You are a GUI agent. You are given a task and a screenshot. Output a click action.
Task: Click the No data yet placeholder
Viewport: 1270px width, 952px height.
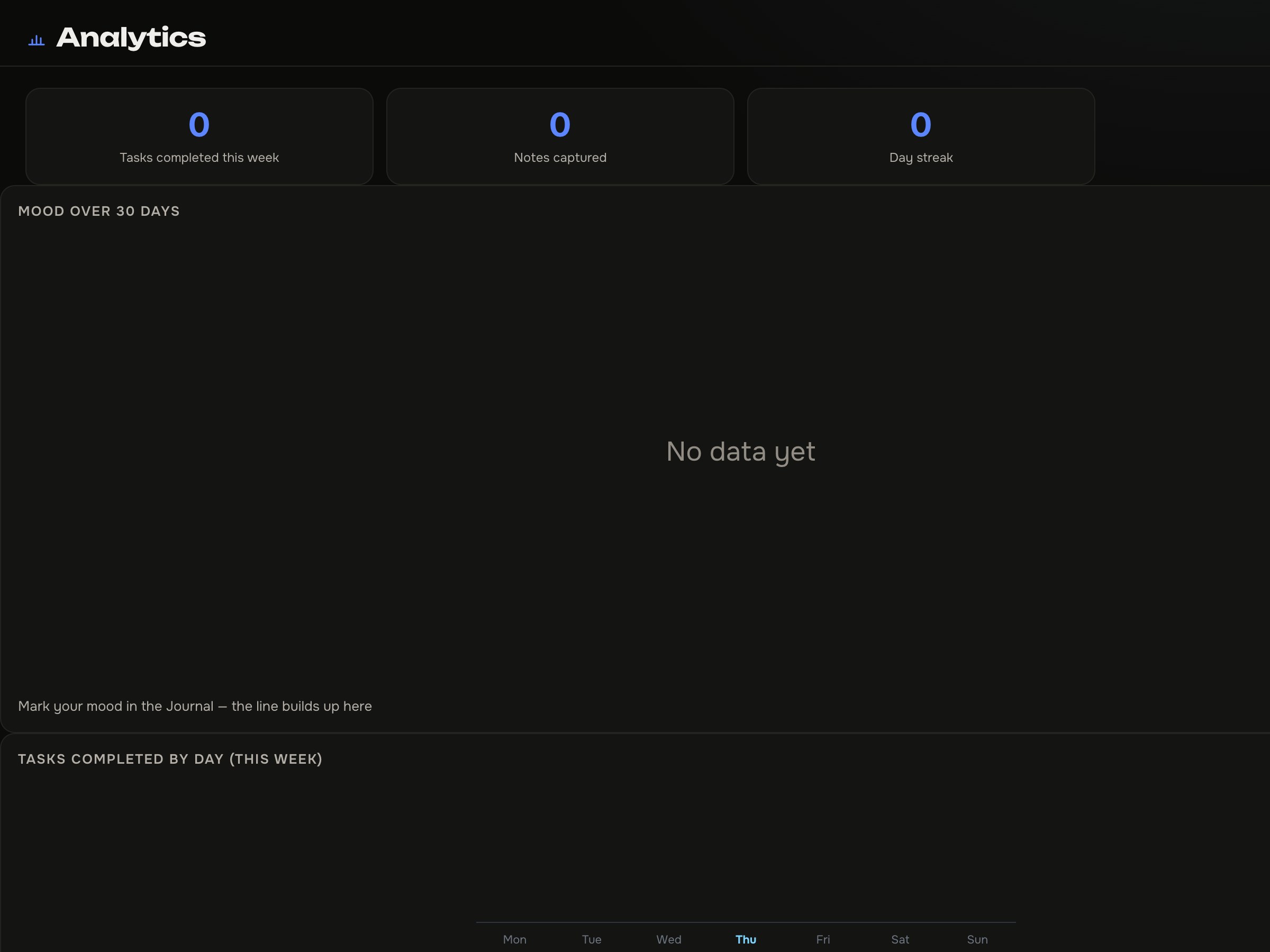pos(741,452)
